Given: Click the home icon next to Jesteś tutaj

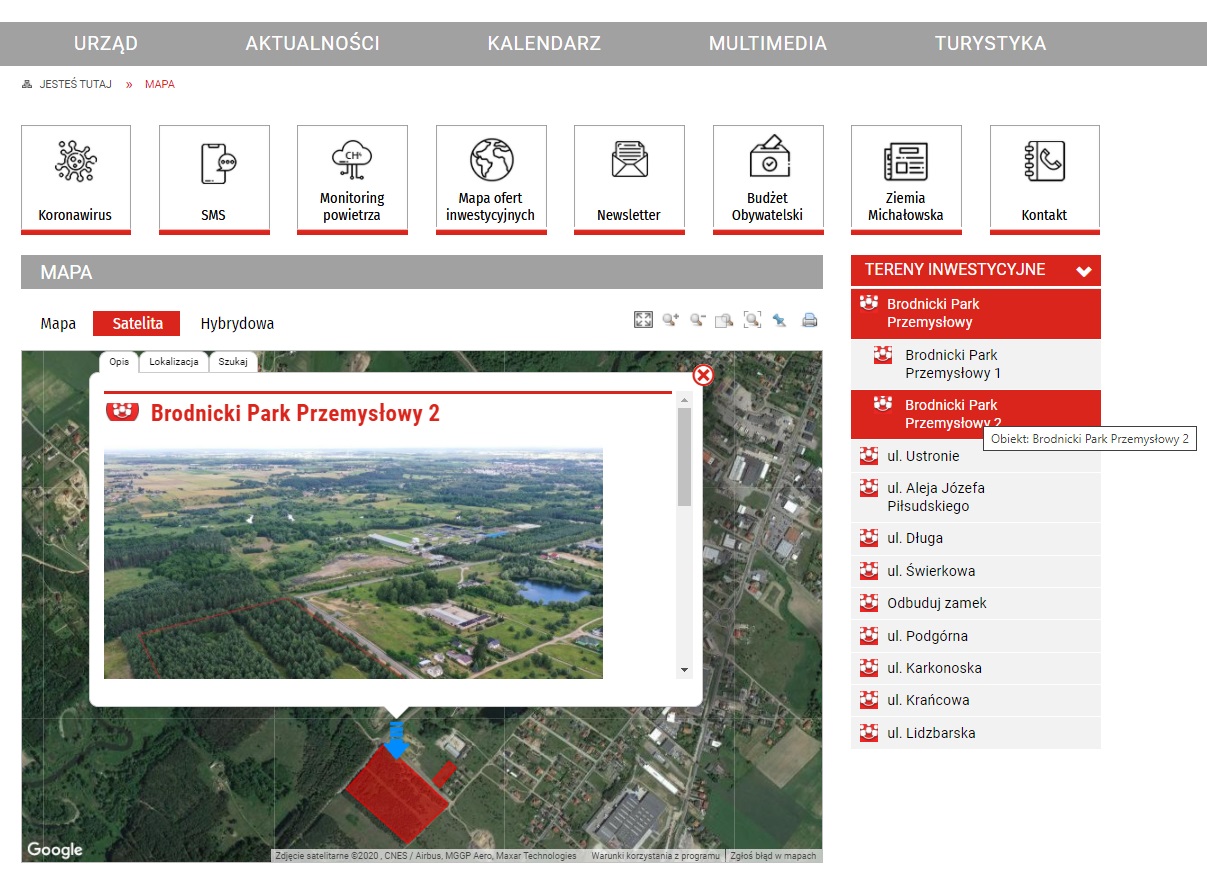Looking at the screenshot, I should point(27,84).
